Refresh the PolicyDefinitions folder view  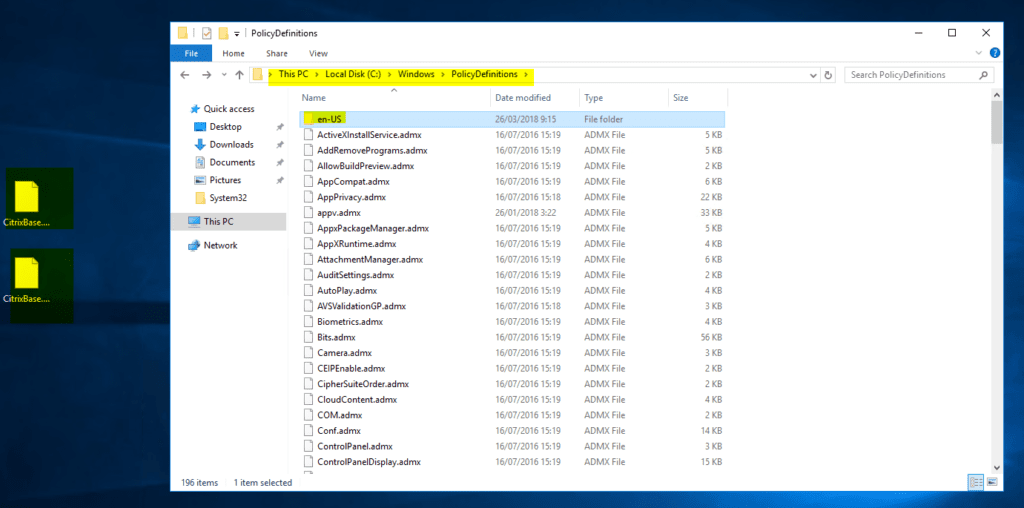point(828,75)
